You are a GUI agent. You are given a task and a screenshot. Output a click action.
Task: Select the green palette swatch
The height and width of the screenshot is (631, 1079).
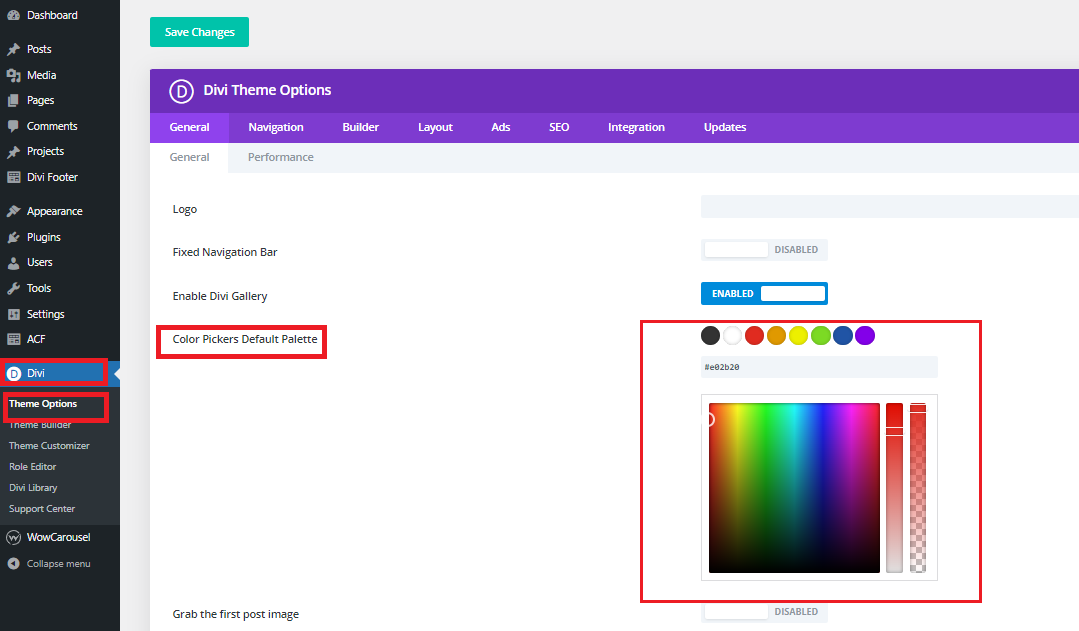[x=820, y=336]
